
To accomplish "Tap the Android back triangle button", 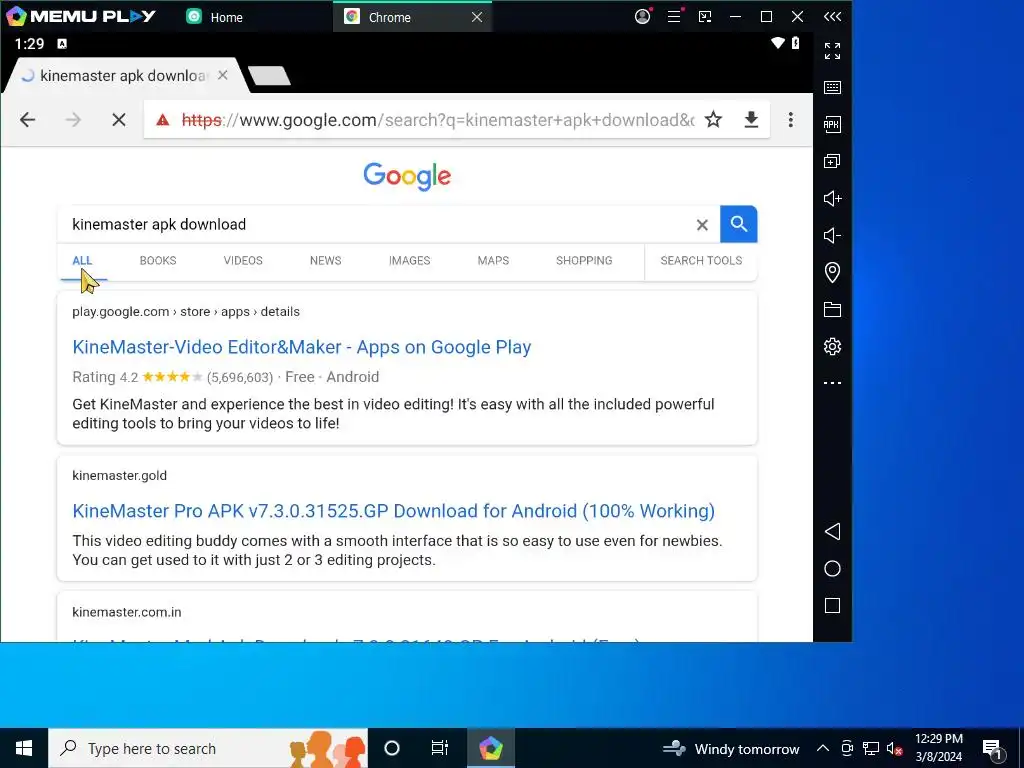I will (x=832, y=532).
